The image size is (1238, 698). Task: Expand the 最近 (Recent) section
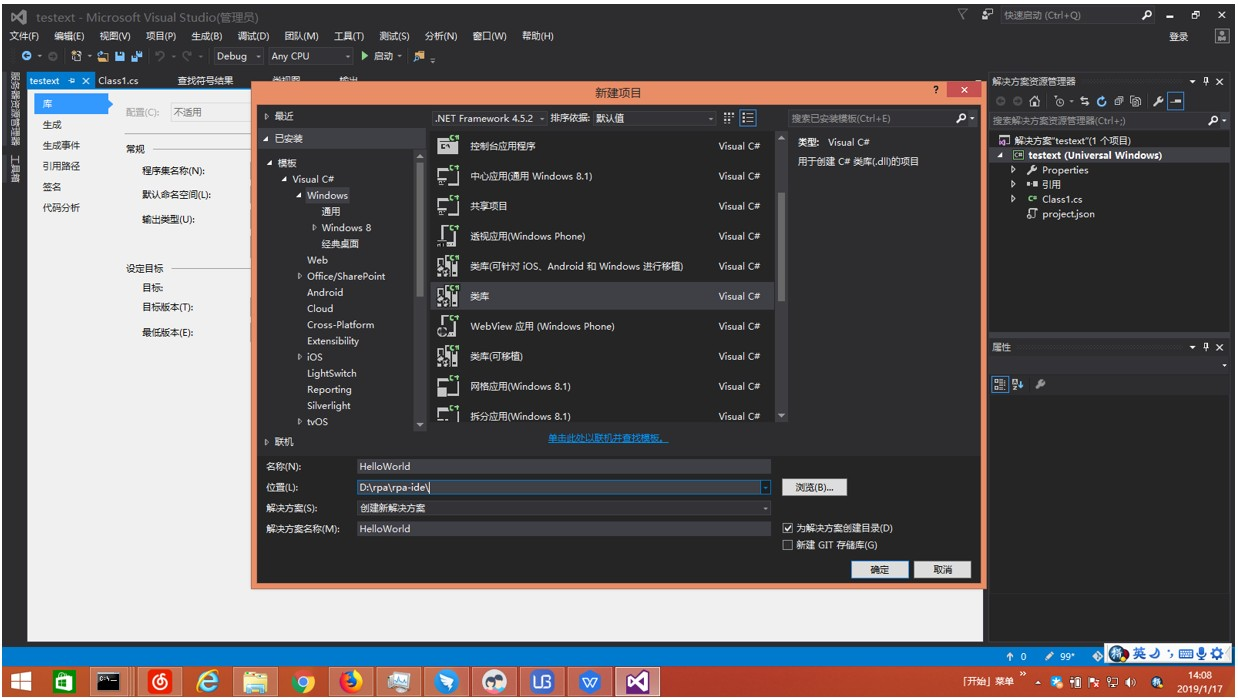266,117
